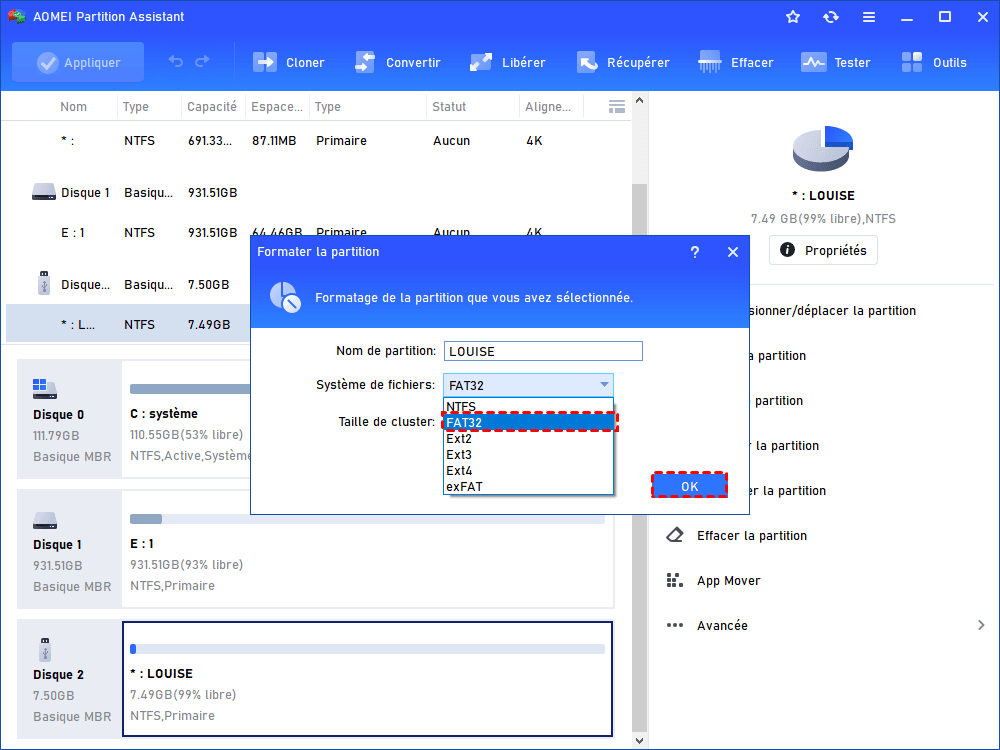Open the Système de fichiers dropdown
The height and width of the screenshot is (750, 1000).
coord(528,385)
